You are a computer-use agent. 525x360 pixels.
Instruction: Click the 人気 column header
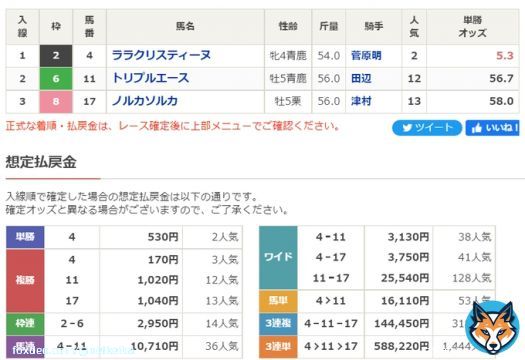(x=414, y=26)
